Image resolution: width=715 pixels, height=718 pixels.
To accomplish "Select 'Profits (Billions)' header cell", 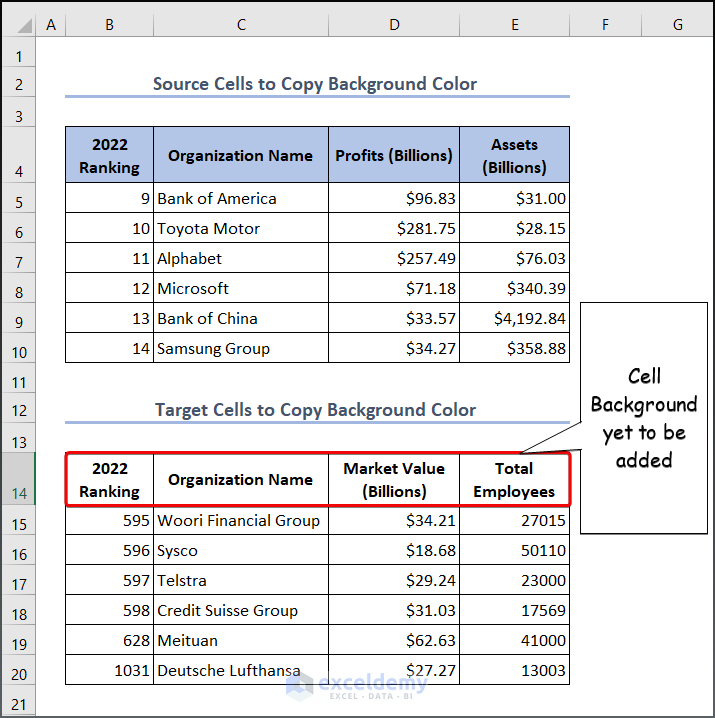I will coord(394,155).
